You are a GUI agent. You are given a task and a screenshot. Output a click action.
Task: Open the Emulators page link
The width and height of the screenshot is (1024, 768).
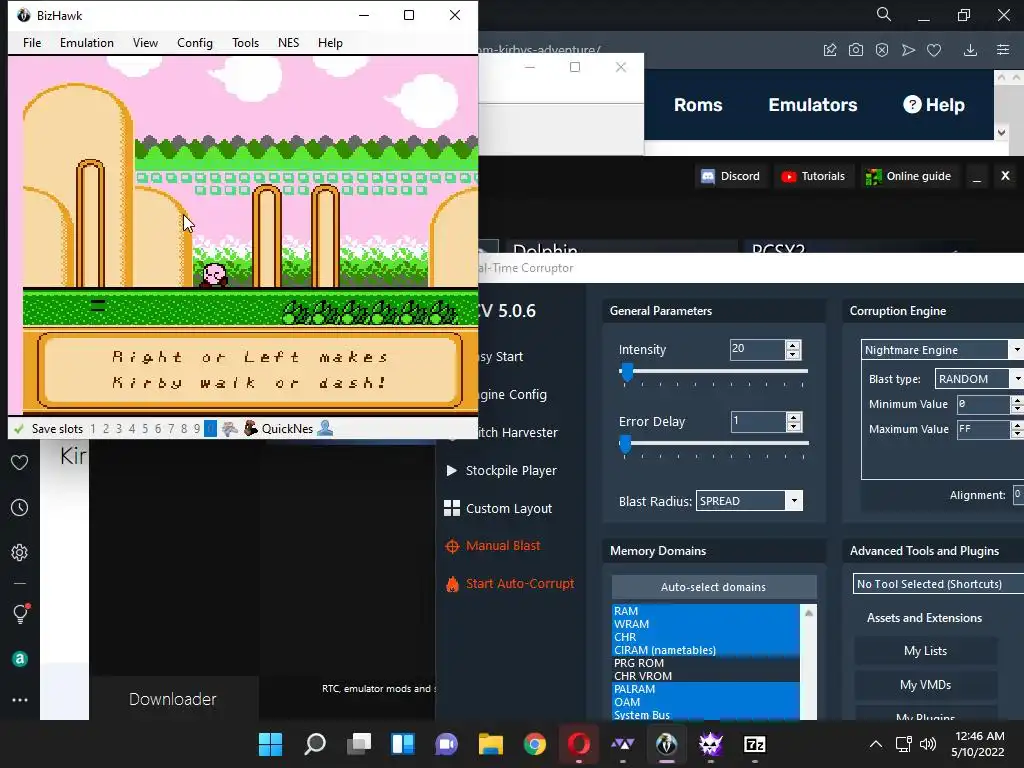click(x=812, y=105)
